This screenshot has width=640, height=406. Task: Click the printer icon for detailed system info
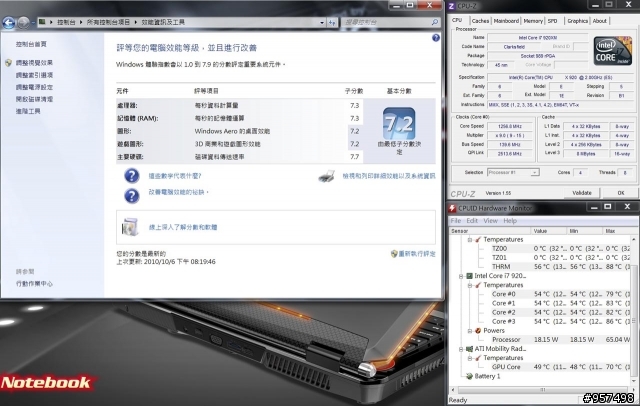[327, 176]
